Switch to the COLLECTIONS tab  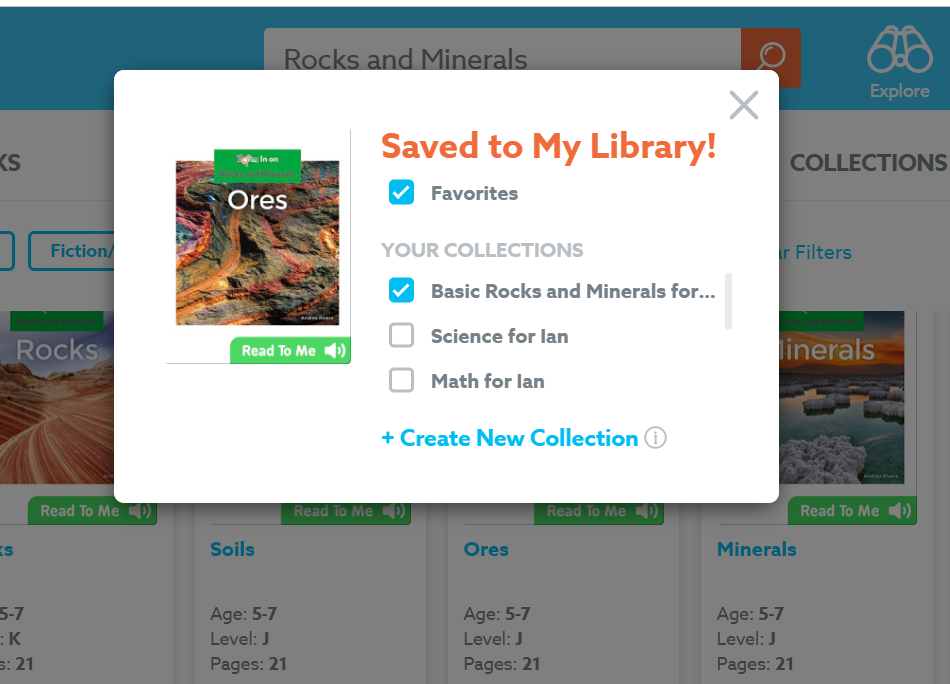point(868,161)
